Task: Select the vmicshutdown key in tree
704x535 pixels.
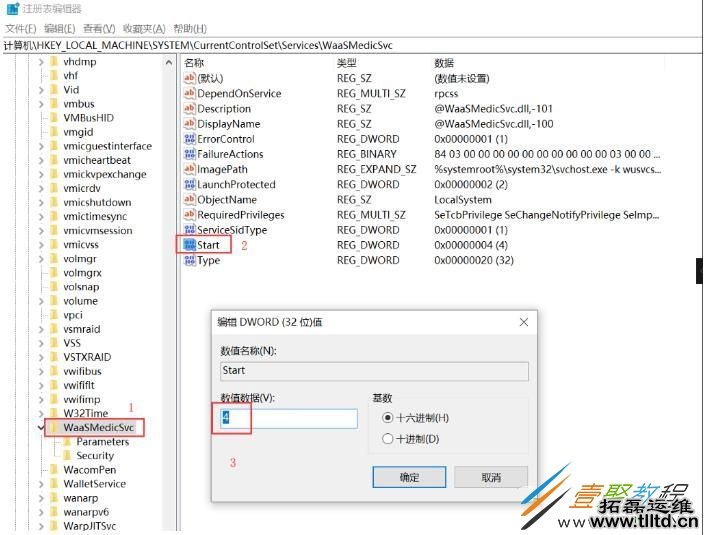Action: click(97, 202)
